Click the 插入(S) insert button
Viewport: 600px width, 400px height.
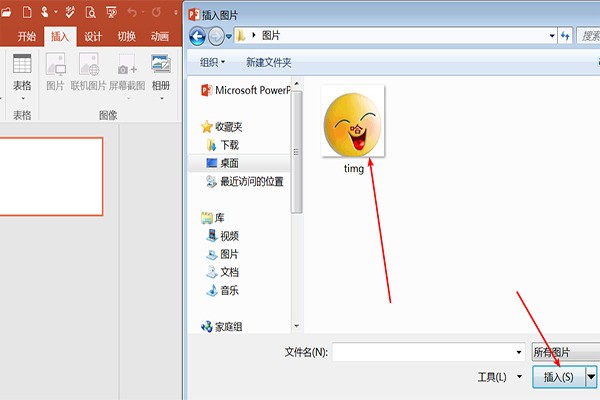558,377
